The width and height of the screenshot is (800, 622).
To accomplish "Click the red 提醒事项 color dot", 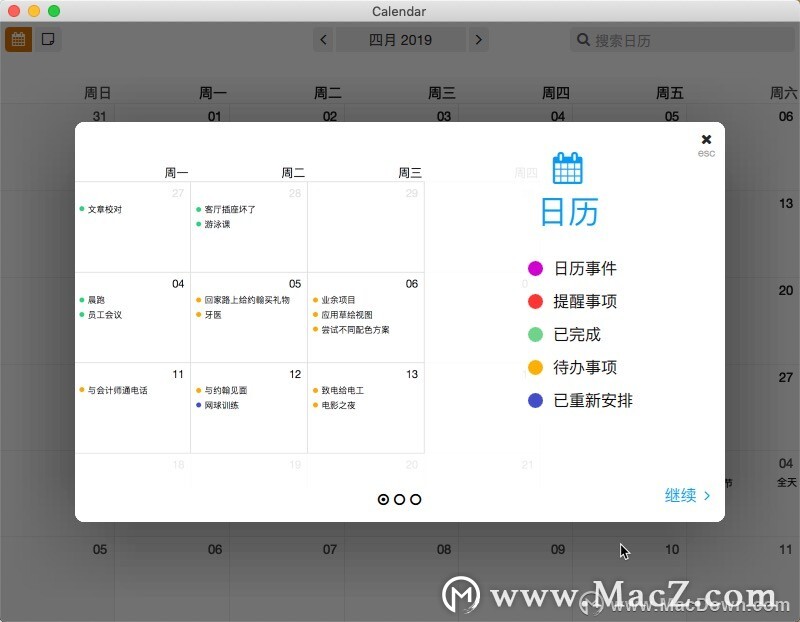I will pos(535,302).
